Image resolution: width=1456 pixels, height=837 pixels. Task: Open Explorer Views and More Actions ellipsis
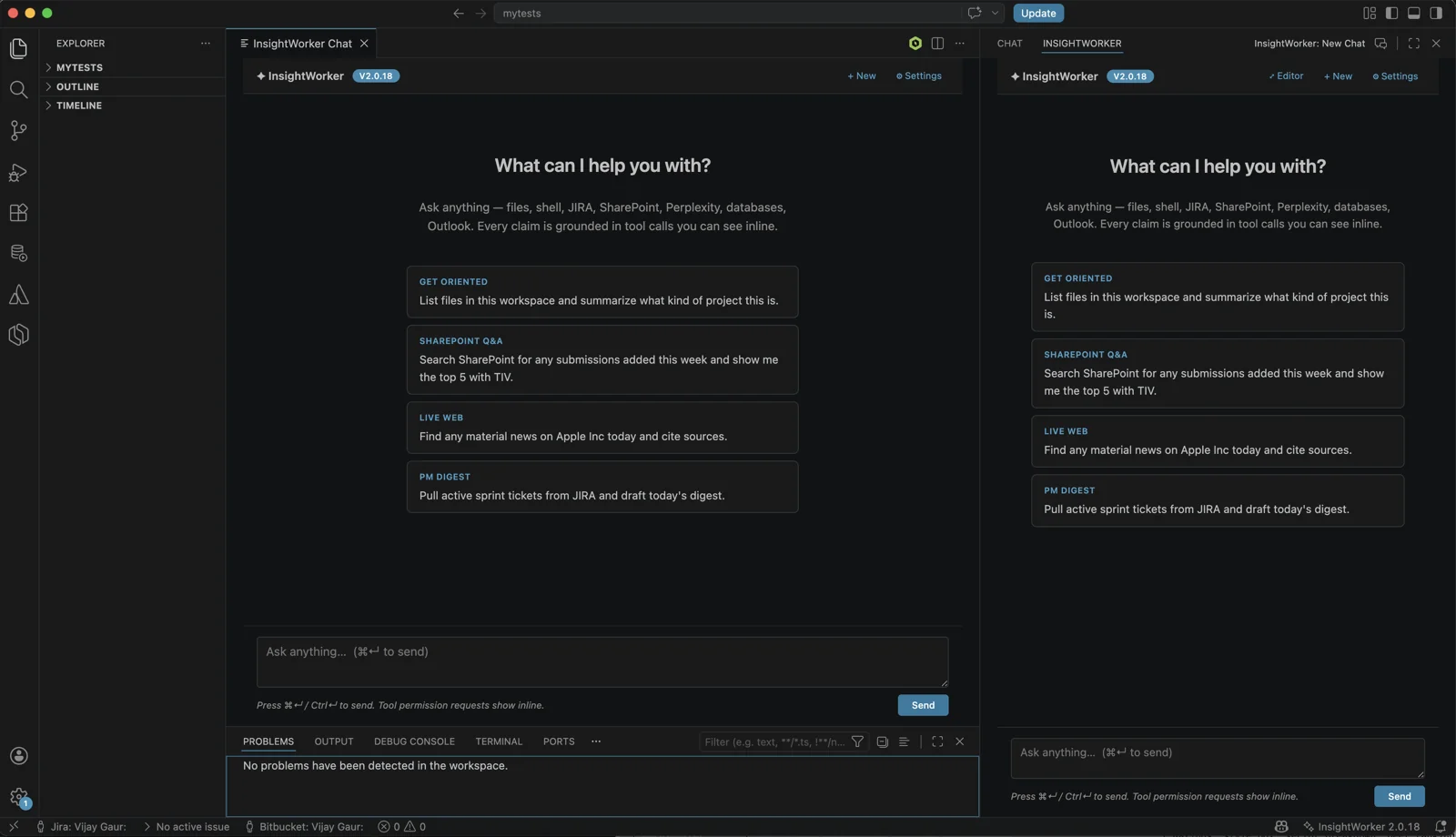coord(206,43)
